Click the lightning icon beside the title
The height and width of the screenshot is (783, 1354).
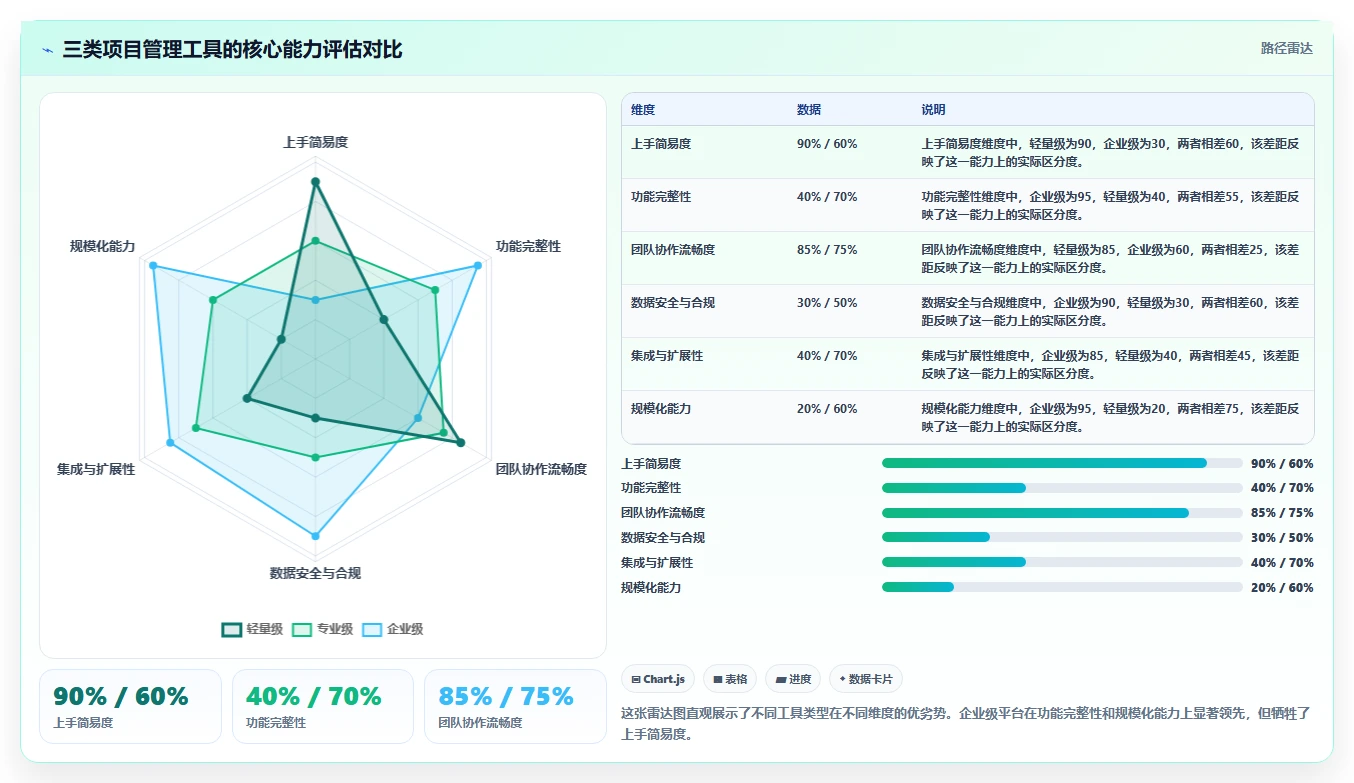47,50
